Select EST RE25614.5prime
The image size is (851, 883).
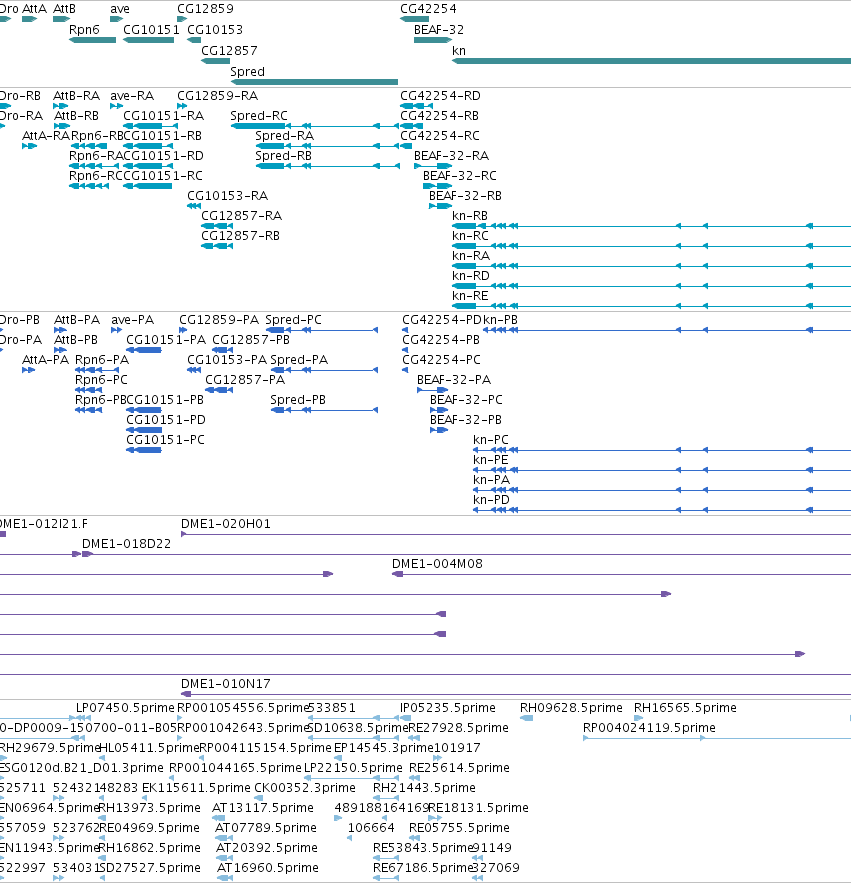pos(459,768)
